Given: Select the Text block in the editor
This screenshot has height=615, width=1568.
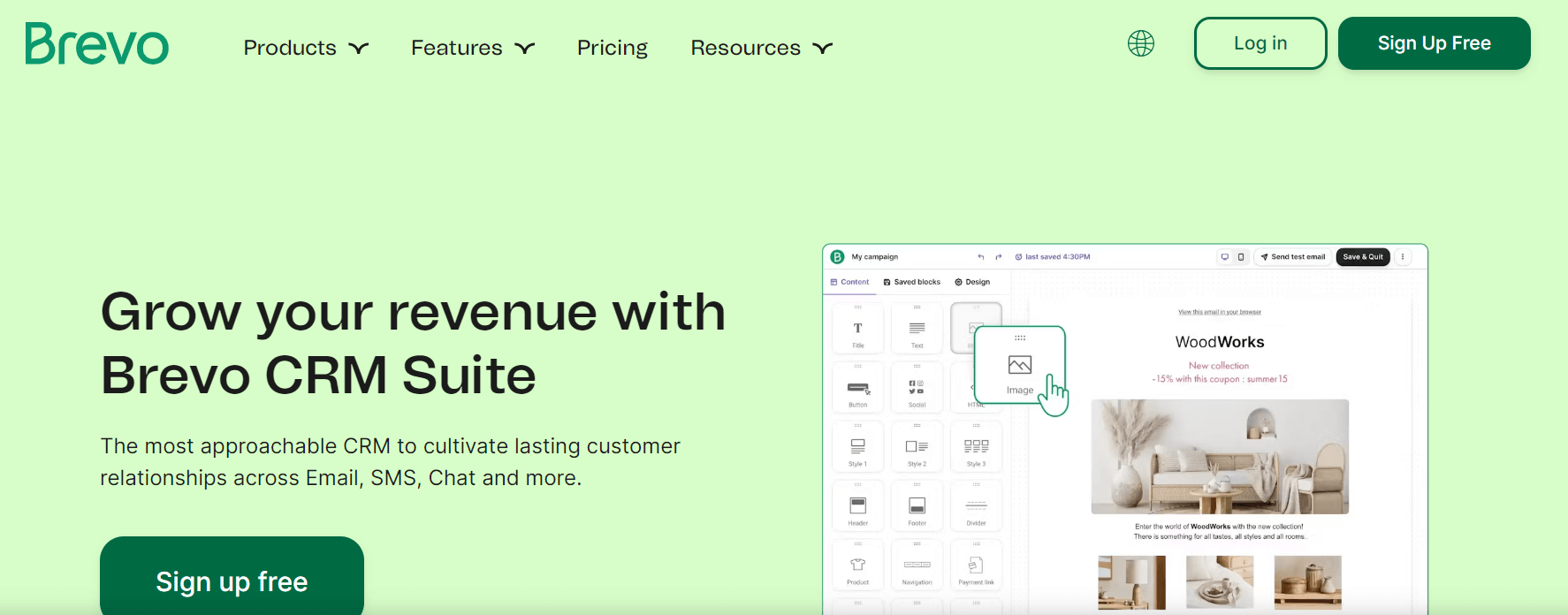Looking at the screenshot, I should tap(917, 329).
